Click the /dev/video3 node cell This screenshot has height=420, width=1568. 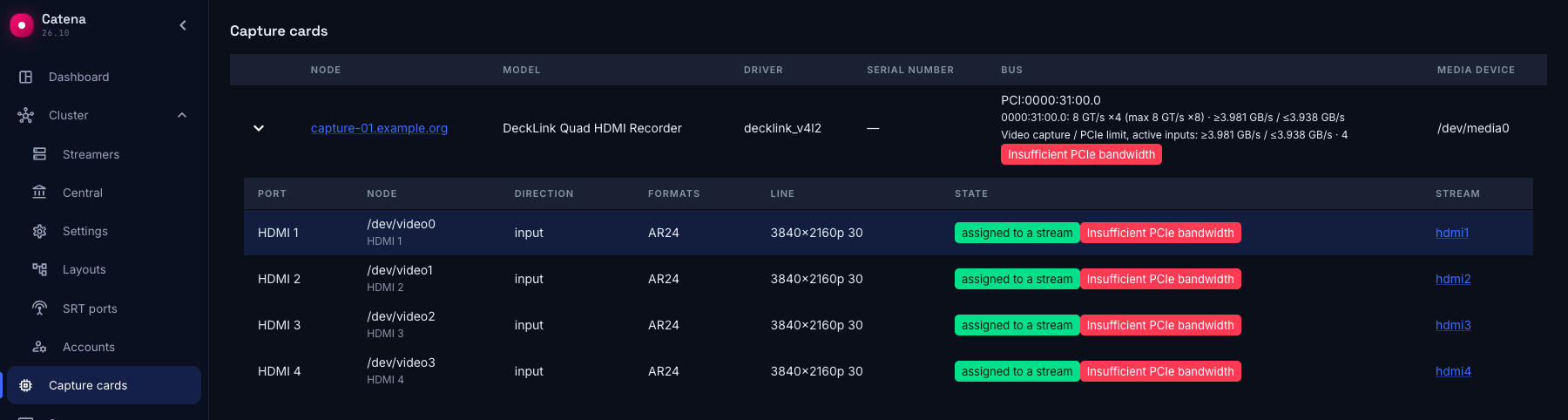tap(401, 362)
